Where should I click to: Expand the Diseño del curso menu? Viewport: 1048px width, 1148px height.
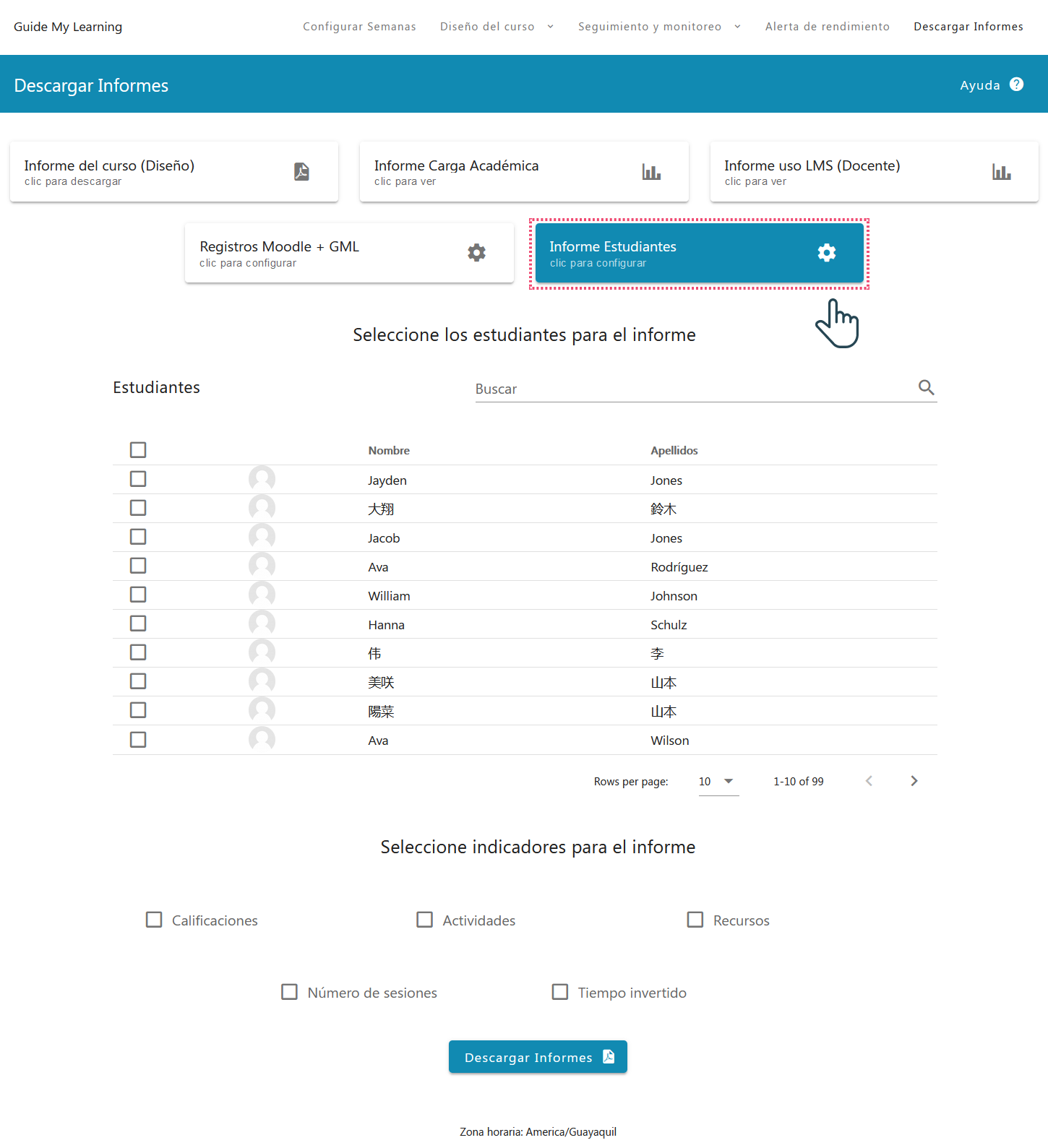pos(497,27)
